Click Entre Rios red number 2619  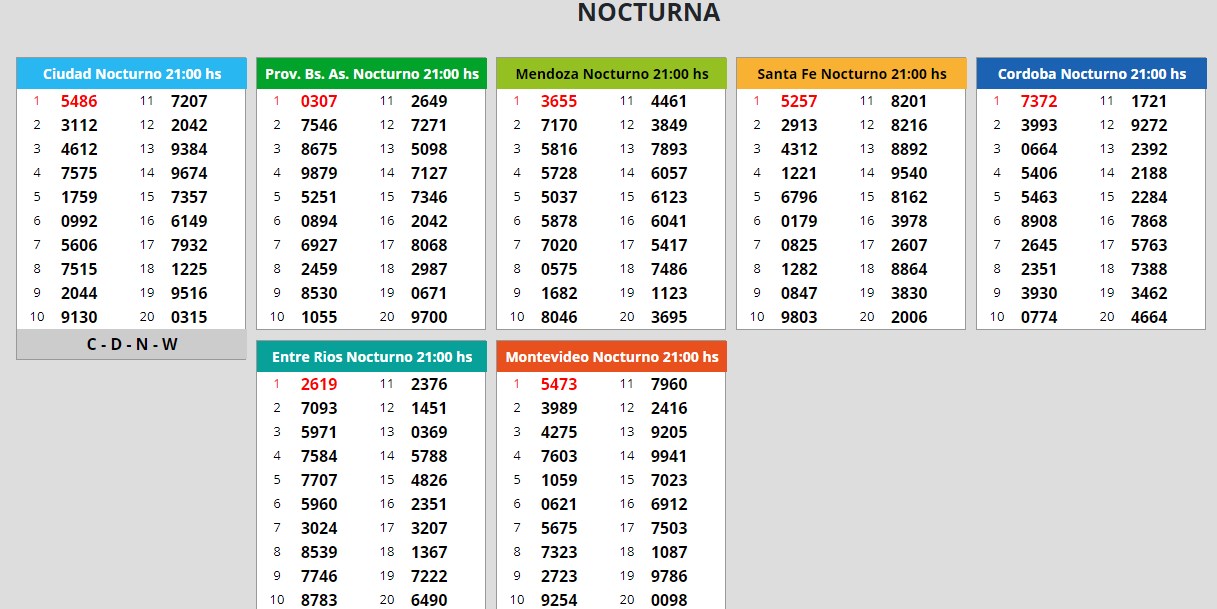pos(319,384)
